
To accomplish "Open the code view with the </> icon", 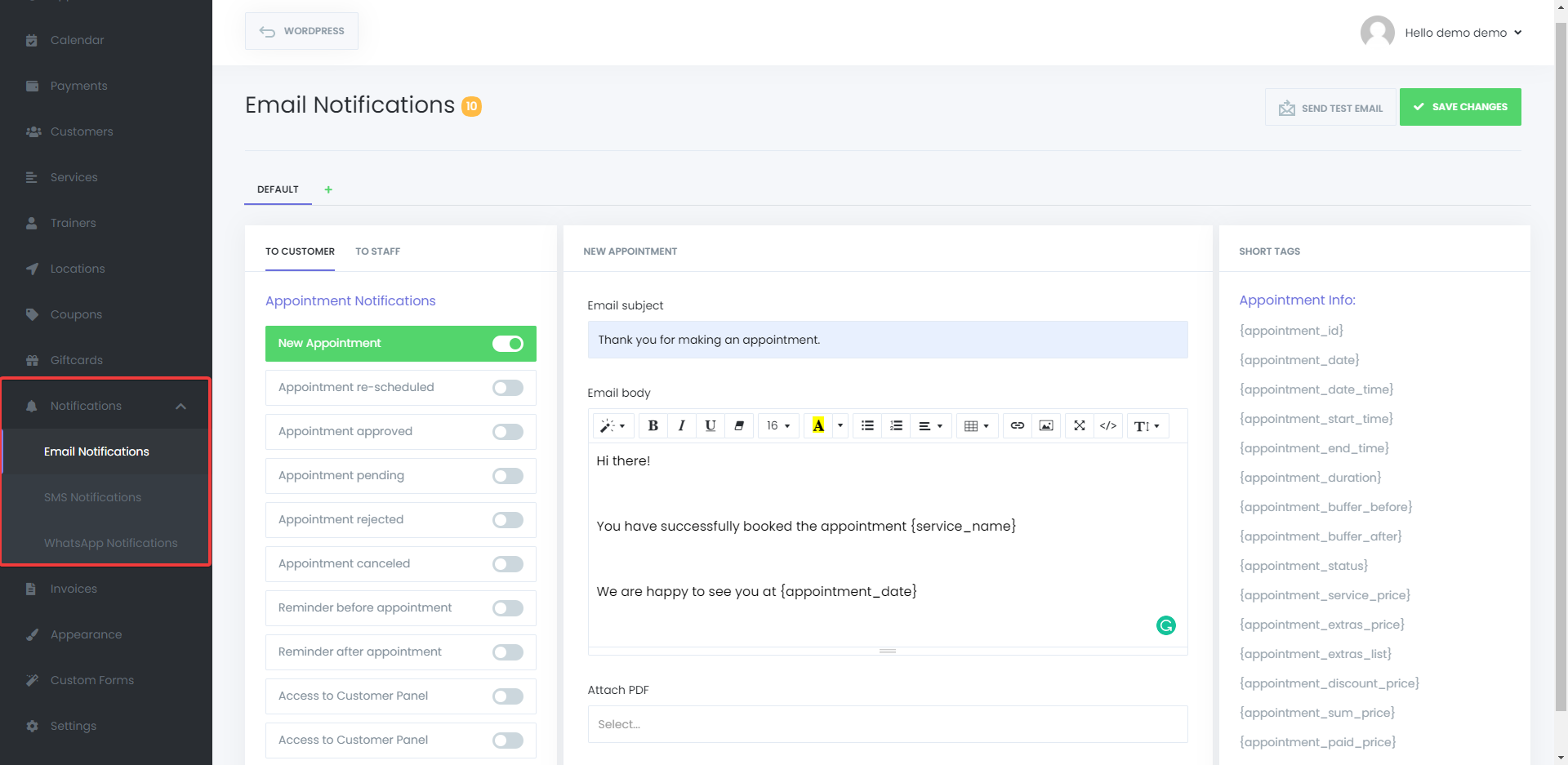I will point(1108,425).
